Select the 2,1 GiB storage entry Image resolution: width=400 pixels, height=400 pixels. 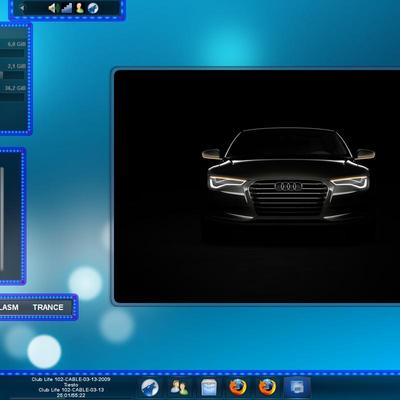click(17, 66)
